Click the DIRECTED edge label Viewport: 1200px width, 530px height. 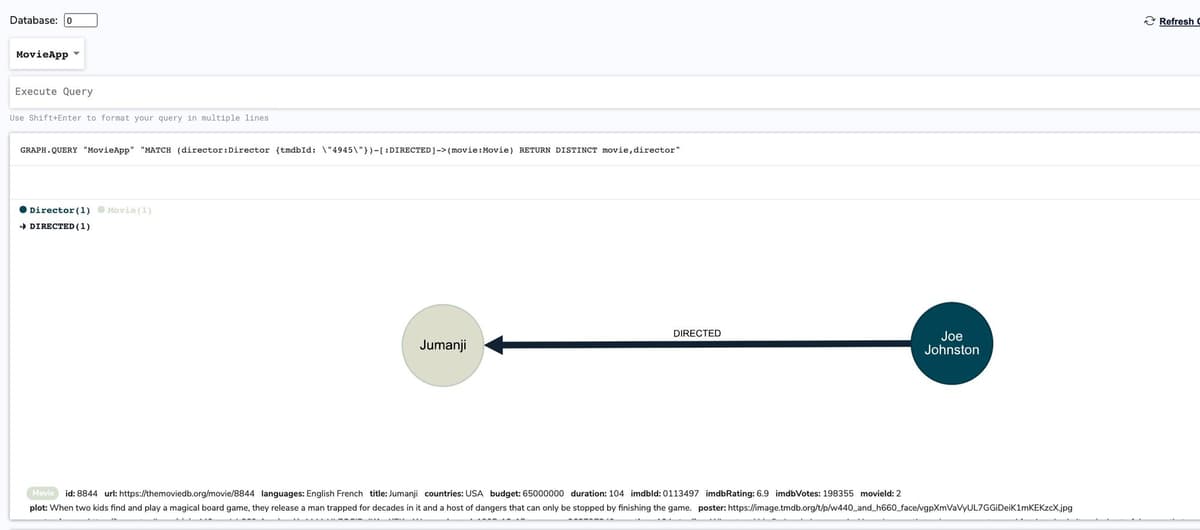697,333
